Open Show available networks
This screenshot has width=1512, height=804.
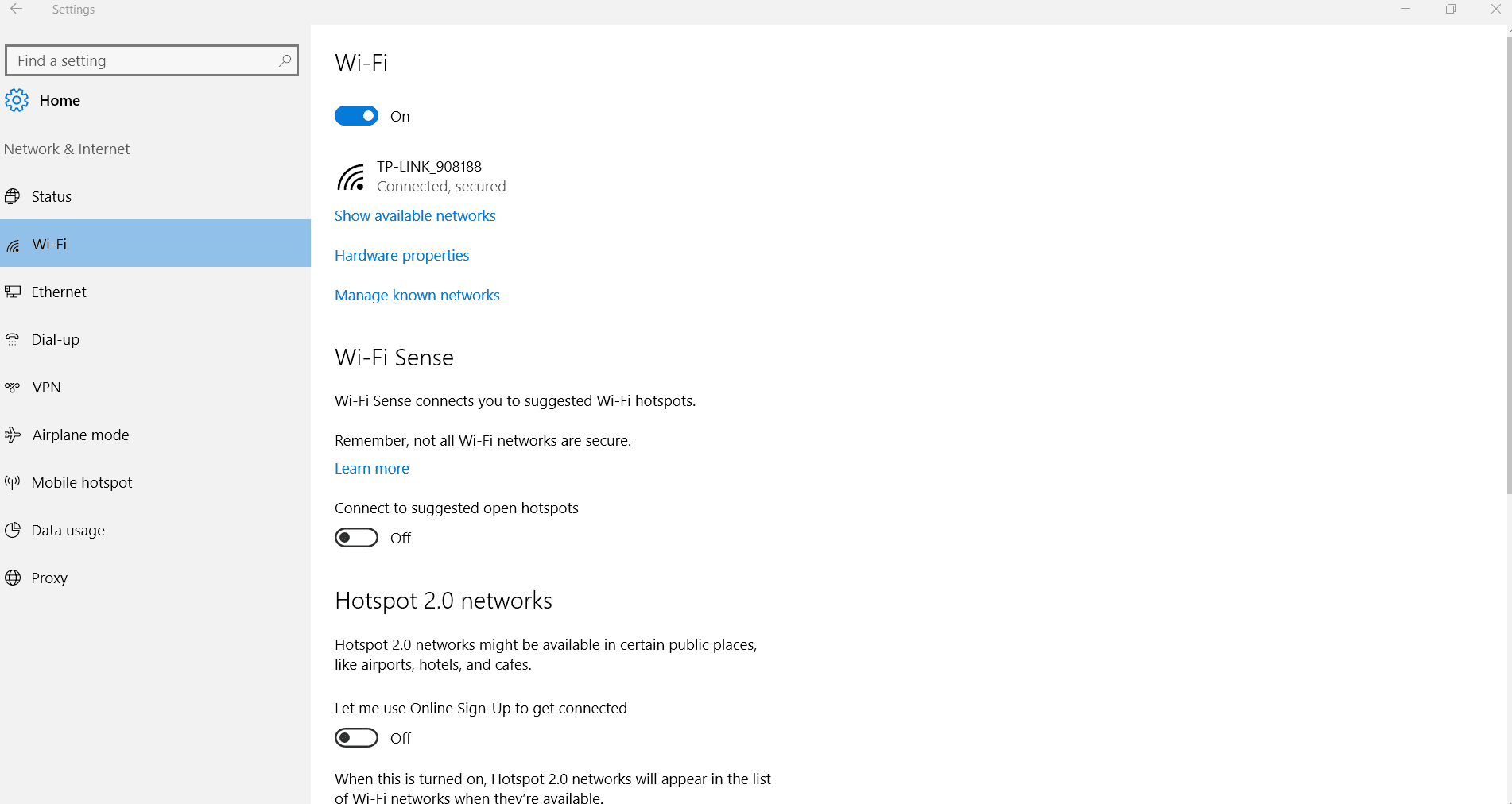click(x=414, y=215)
